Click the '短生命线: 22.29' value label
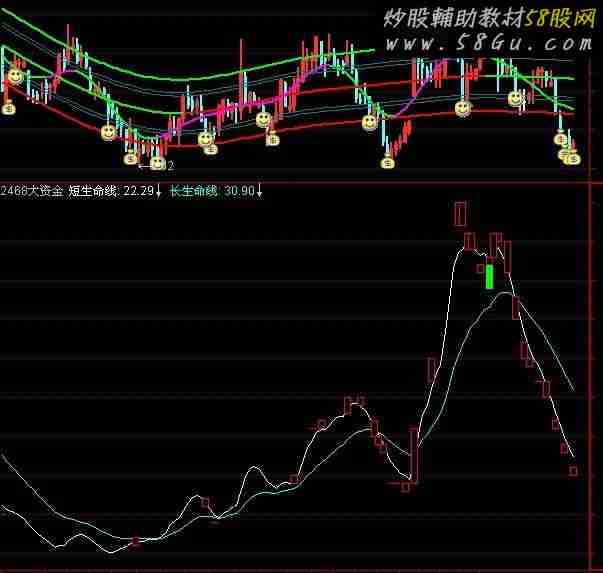Viewport: 603px width, 573px height. tap(111, 191)
